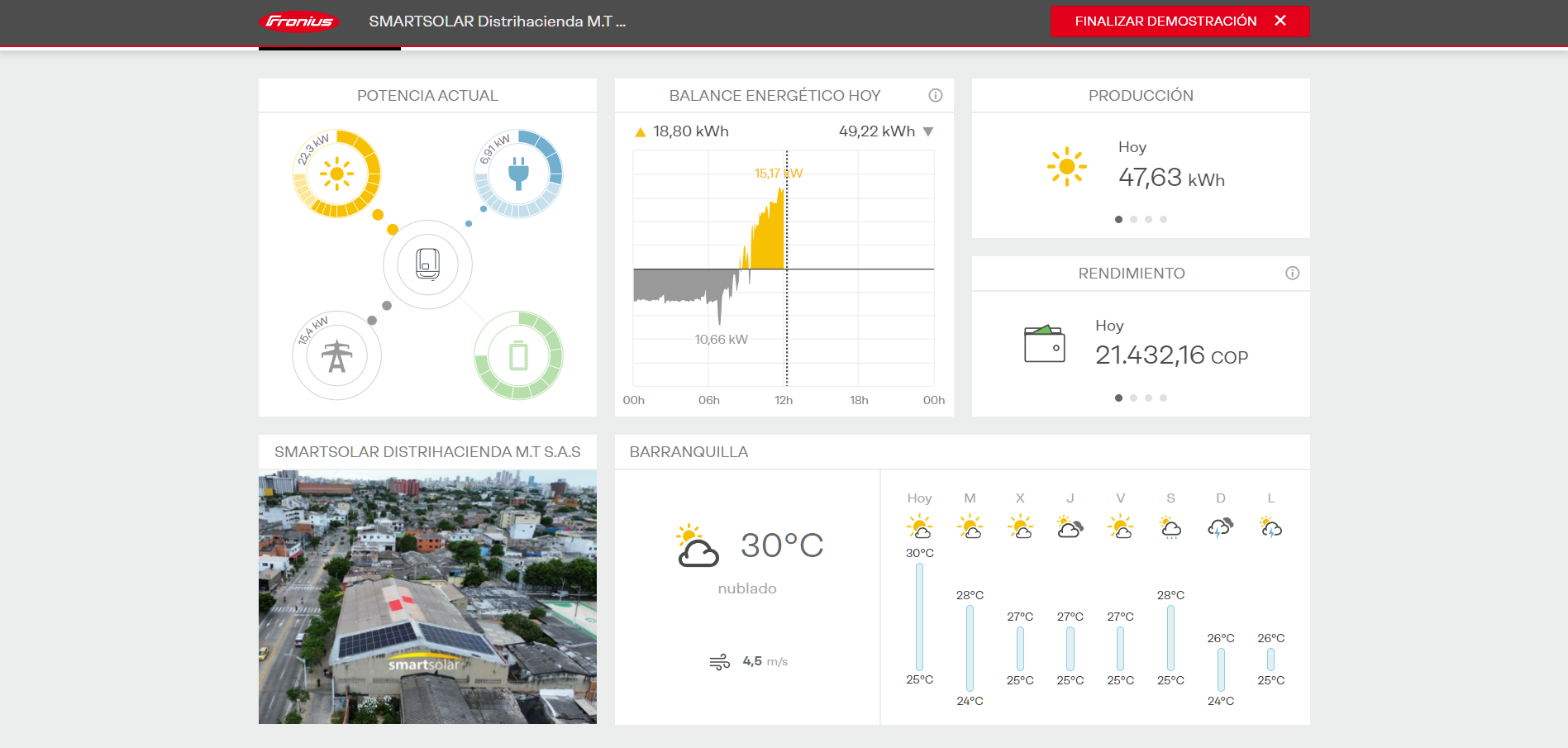Image resolution: width=1568 pixels, height=748 pixels.
Task: Select second pagination dot in Rendimiento
Action: [x=1133, y=398]
